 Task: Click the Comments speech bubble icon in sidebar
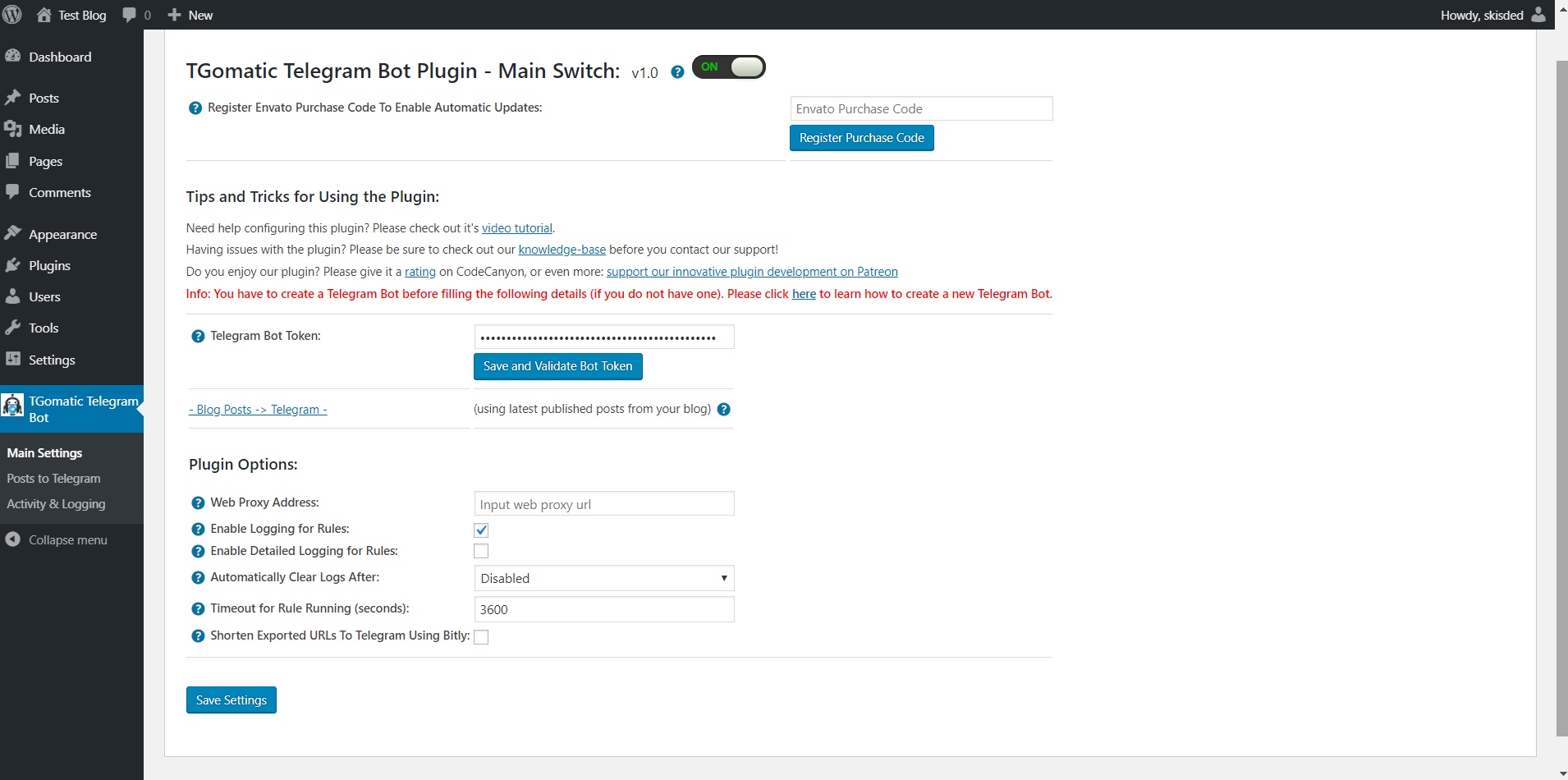point(12,192)
